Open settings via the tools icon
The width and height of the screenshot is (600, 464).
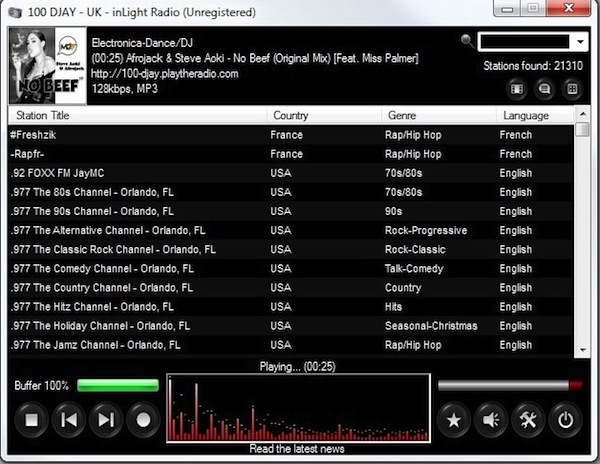pyautogui.click(x=528, y=420)
